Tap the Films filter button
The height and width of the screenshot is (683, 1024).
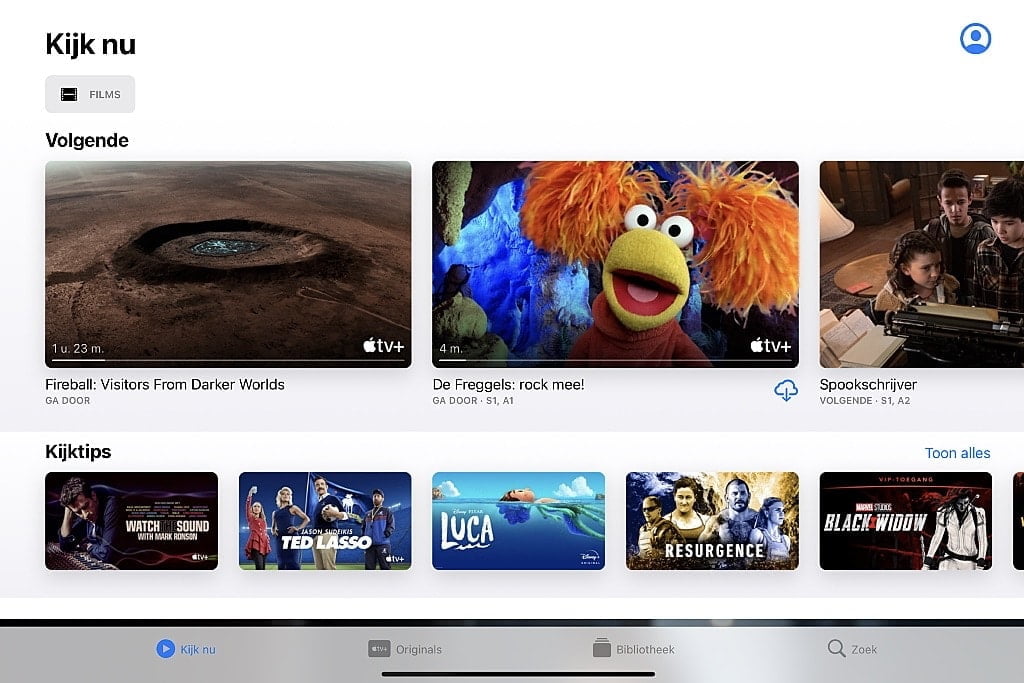pos(90,94)
